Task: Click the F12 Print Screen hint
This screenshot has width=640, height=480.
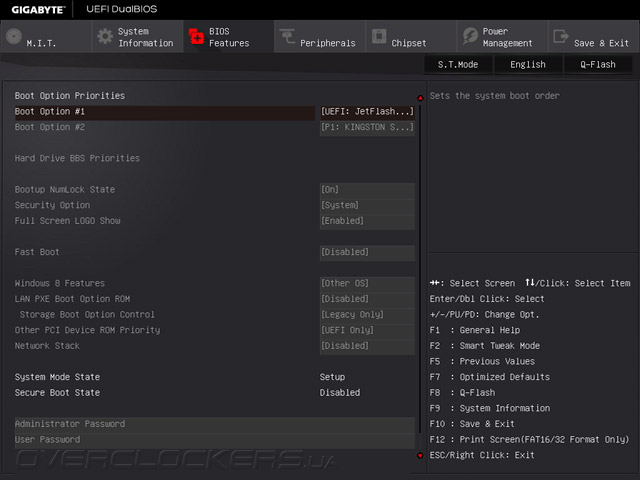Action: point(529,440)
